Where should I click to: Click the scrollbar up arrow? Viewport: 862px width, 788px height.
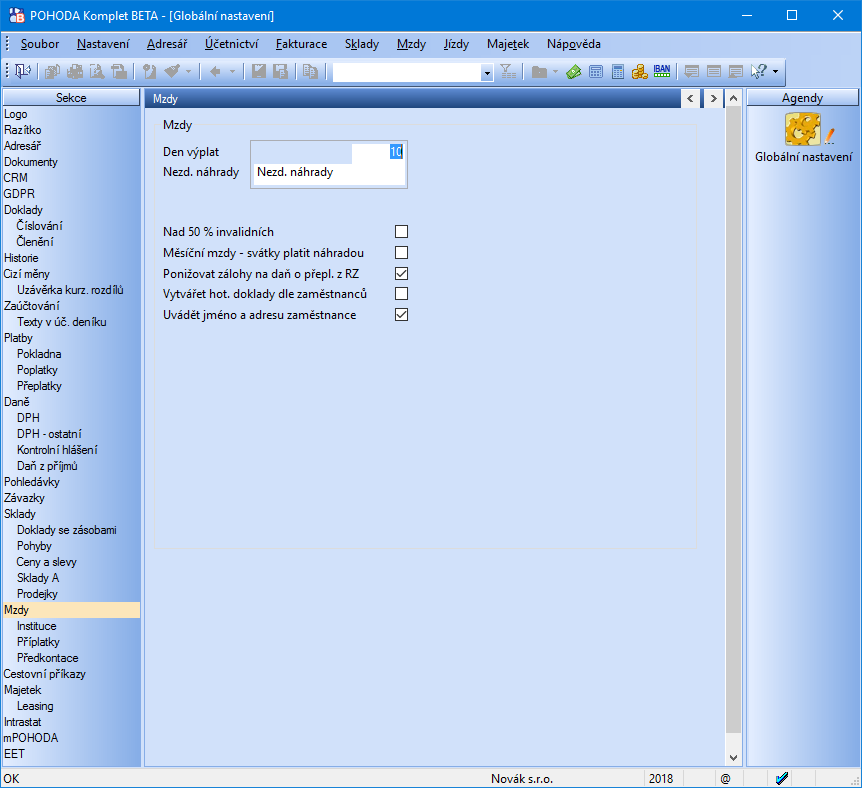(733, 98)
